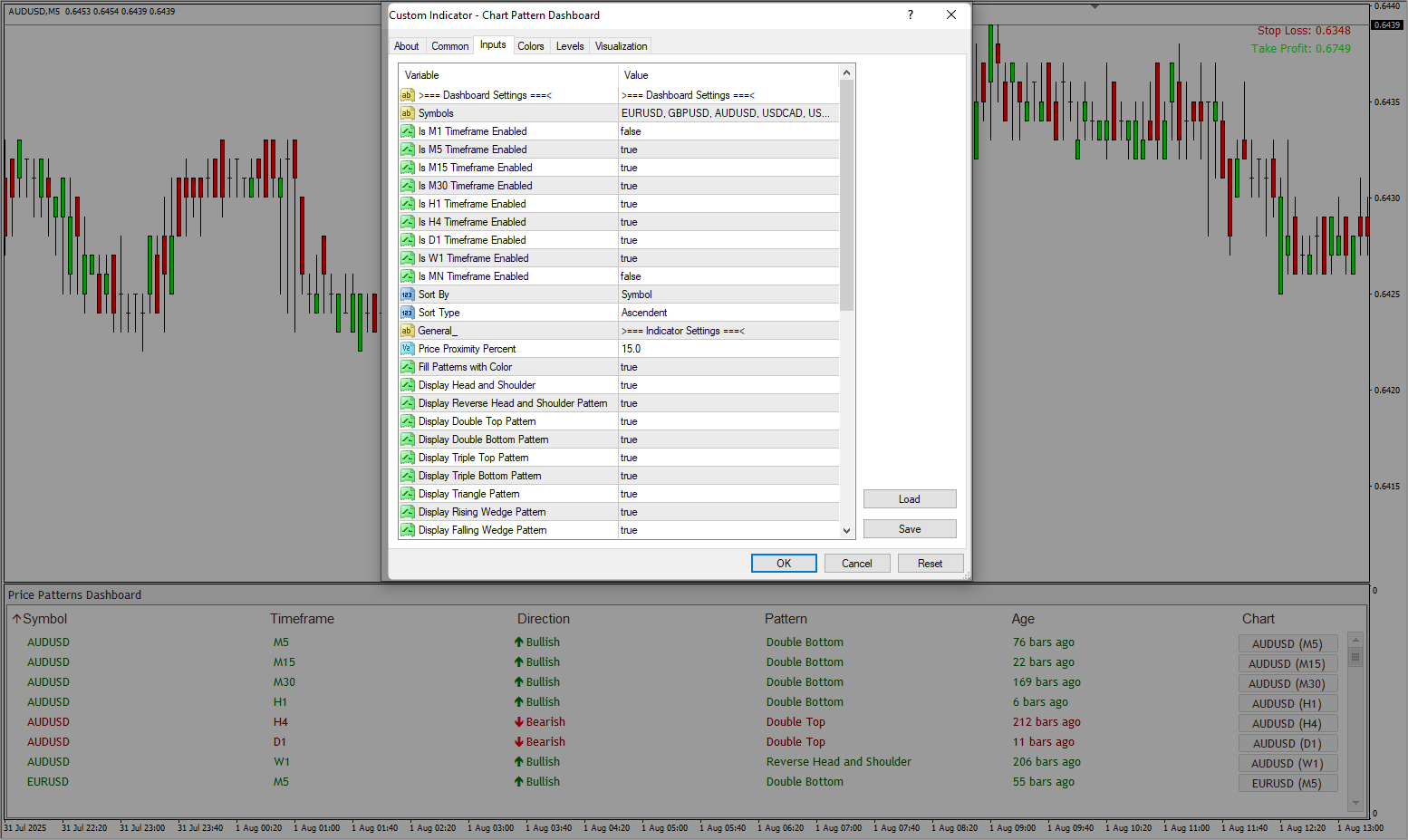Screen dimensions: 1408x840
Task: Click the red Bearish arrow for AUDUSD H4
Action: click(x=519, y=722)
